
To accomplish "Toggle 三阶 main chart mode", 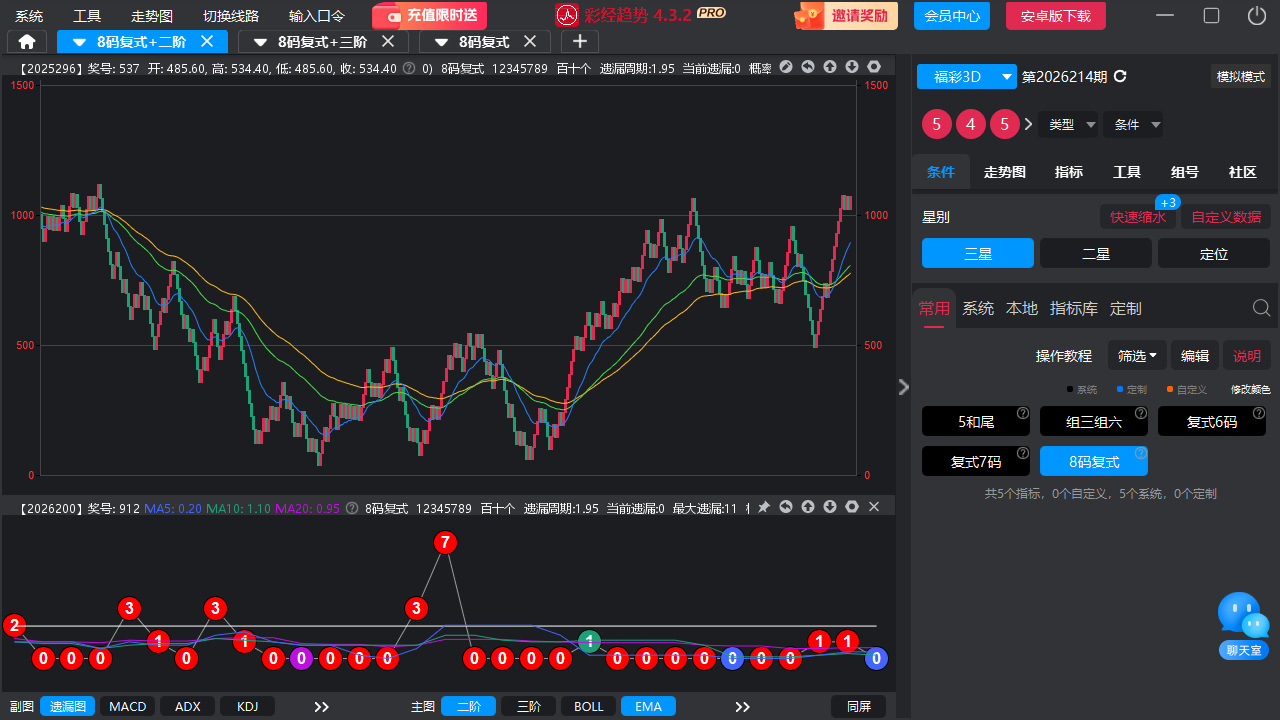I will [528, 707].
